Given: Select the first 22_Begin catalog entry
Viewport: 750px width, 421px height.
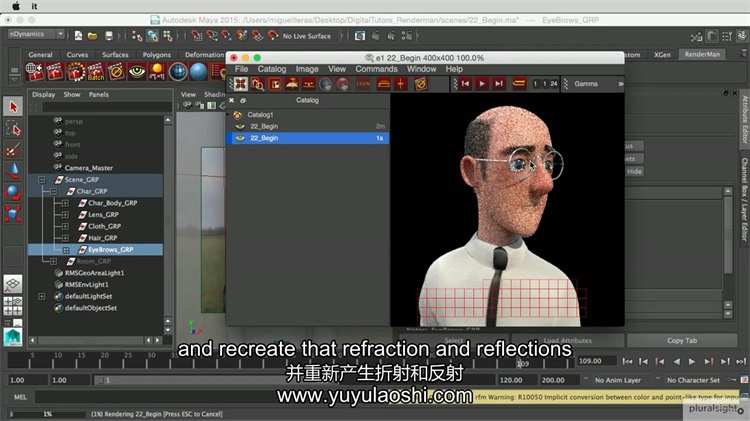Looking at the screenshot, I should [x=308, y=126].
